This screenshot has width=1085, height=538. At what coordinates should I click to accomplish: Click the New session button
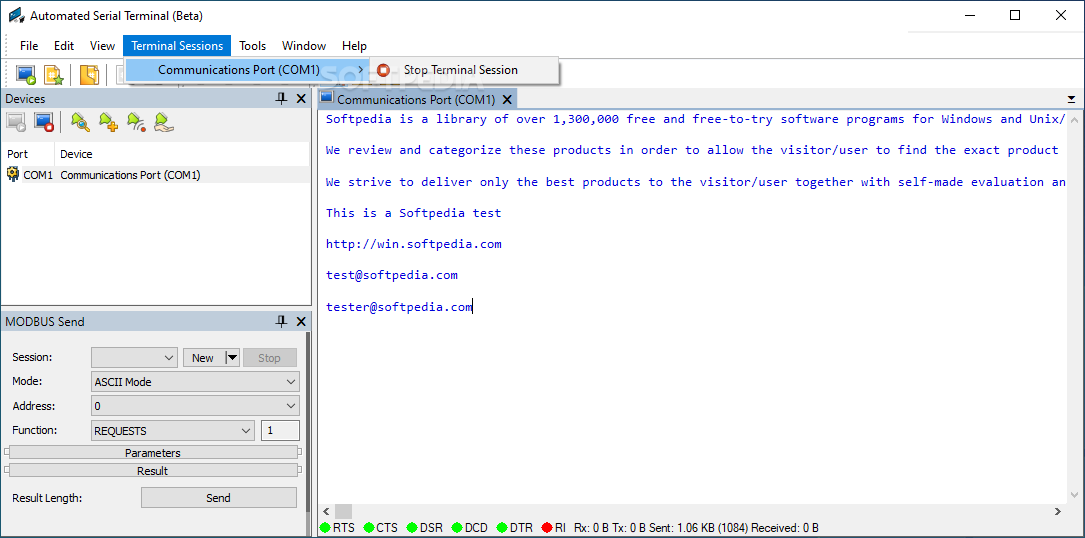(x=204, y=358)
